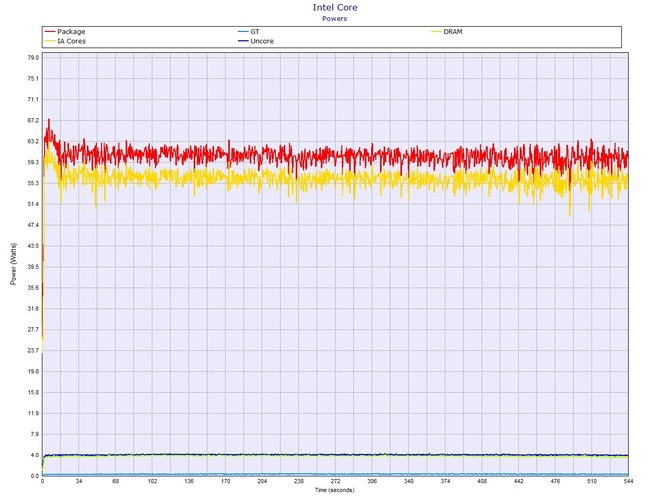
Task: Click the dark blue Uncore legend swatch
Action: click(243, 41)
